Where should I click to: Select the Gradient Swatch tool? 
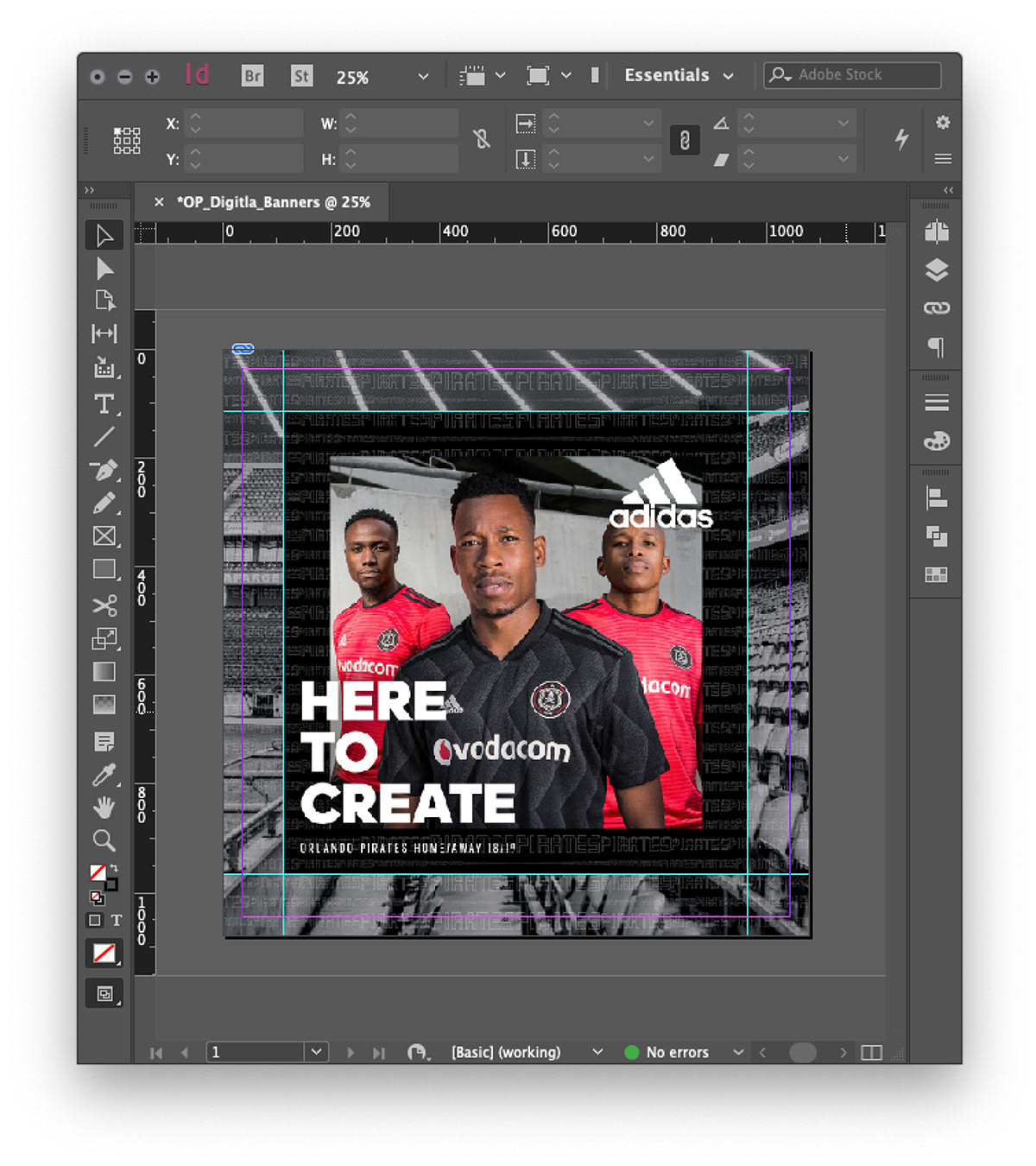click(104, 672)
